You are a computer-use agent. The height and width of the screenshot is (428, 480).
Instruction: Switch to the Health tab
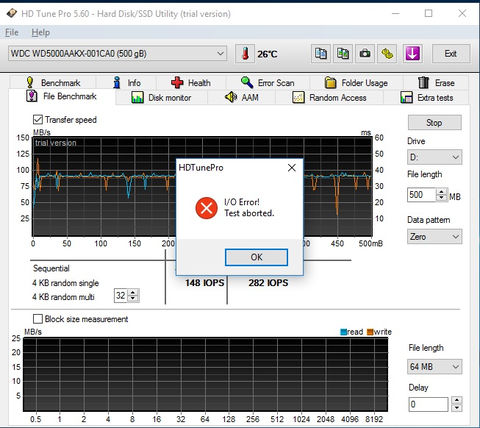(191, 83)
